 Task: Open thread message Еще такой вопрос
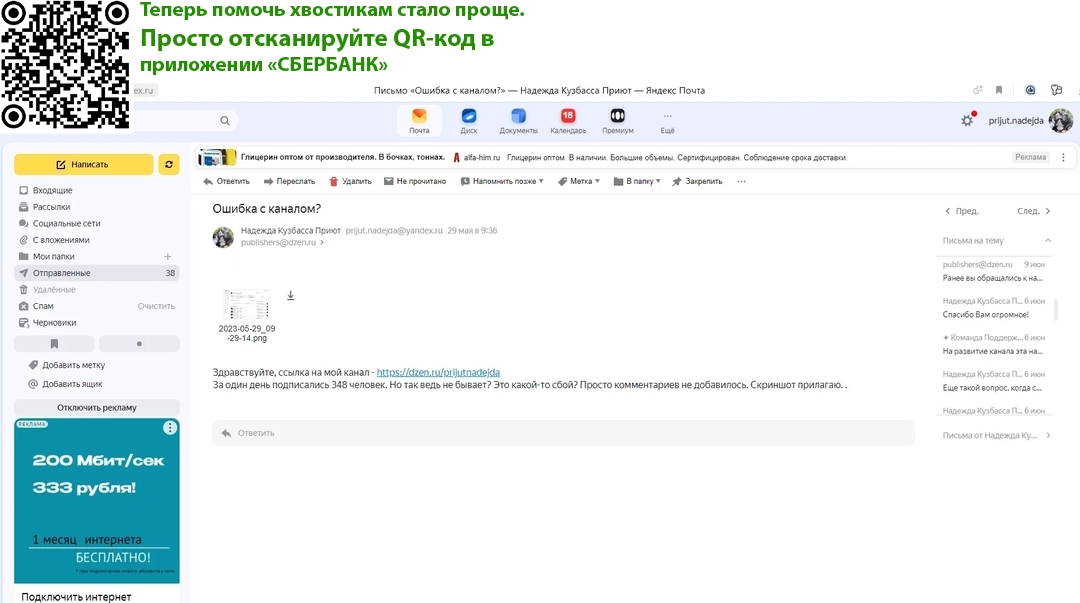[x=993, y=381]
